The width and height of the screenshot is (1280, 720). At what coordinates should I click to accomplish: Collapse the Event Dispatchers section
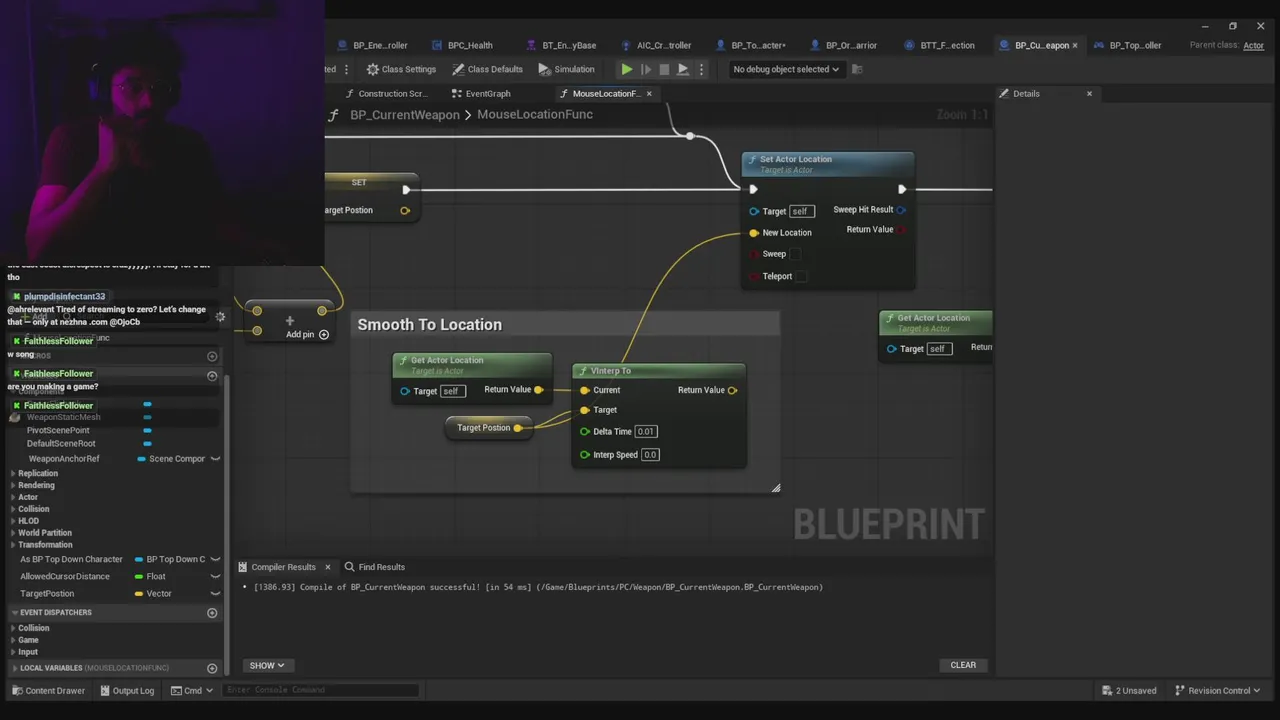(15, 612)
